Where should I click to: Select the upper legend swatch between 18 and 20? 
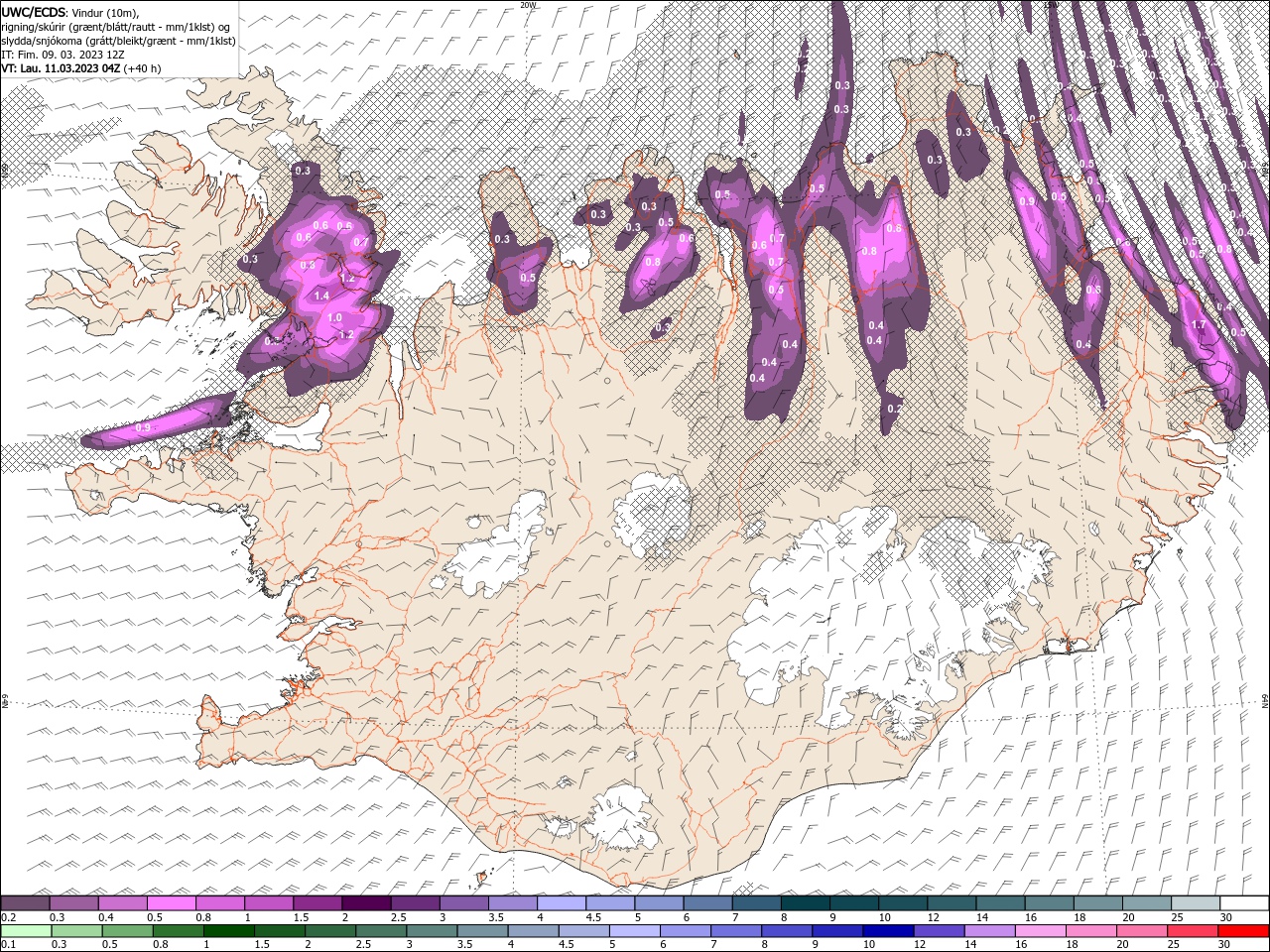pos(1097,903)
